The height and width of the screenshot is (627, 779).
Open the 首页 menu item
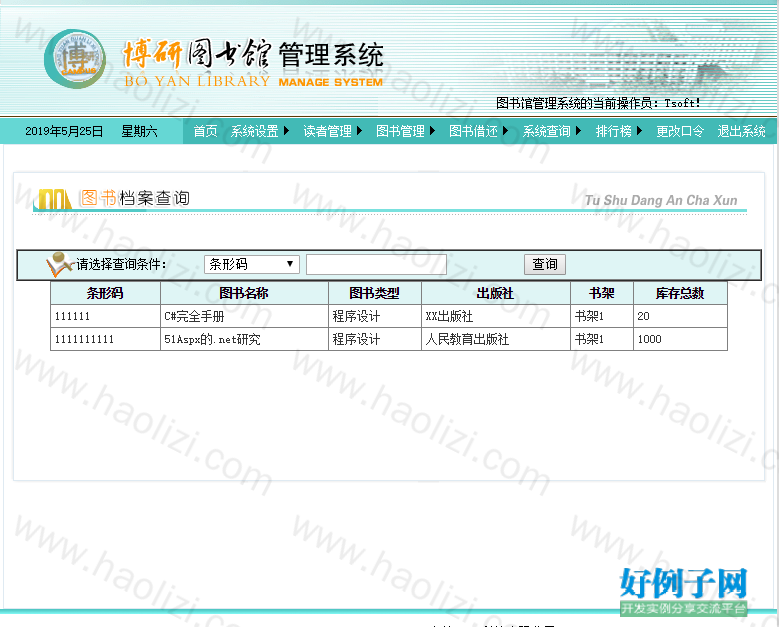(206, 131)
